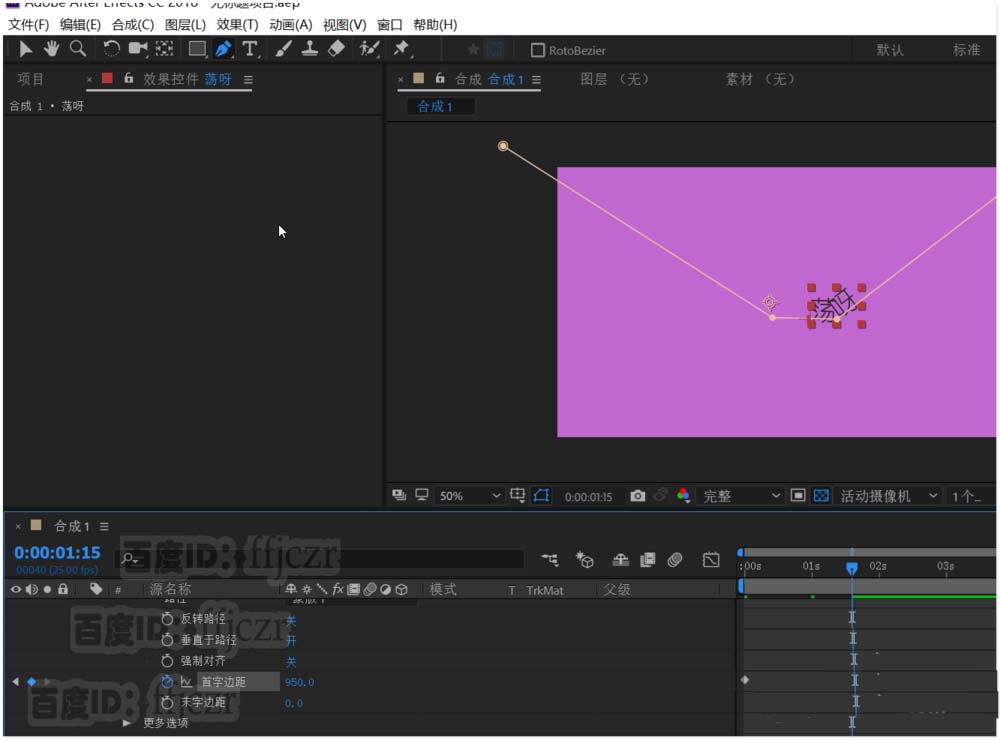
Task: Enable the RotoBezier checkbox
Action: [x=538, y=50]
